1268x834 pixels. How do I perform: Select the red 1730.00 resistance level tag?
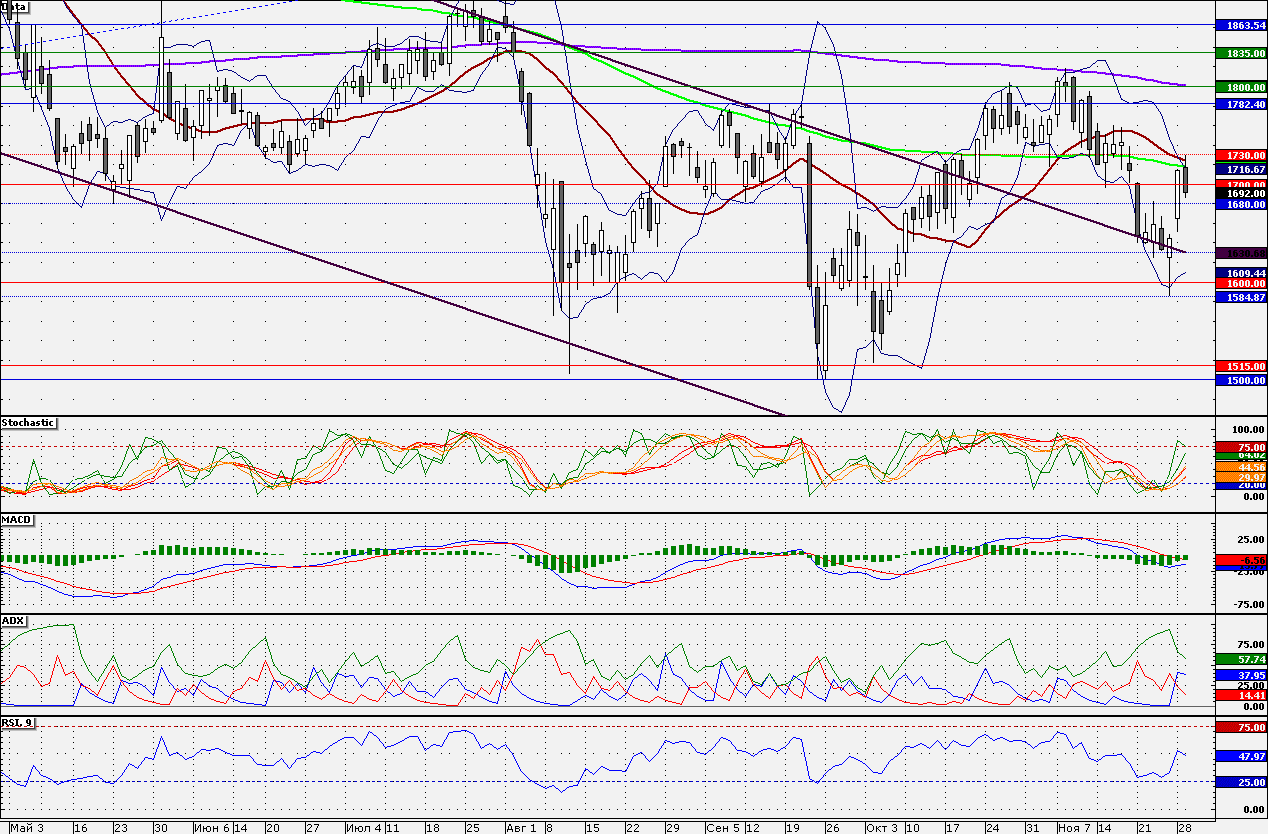point(1240,156)
